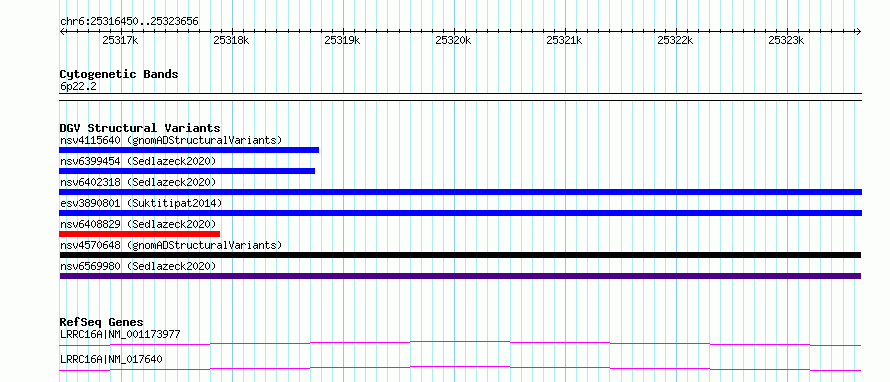The image size is (890, 382).
Task: Click the 25322k ruler position
Action: pos(675,41)
